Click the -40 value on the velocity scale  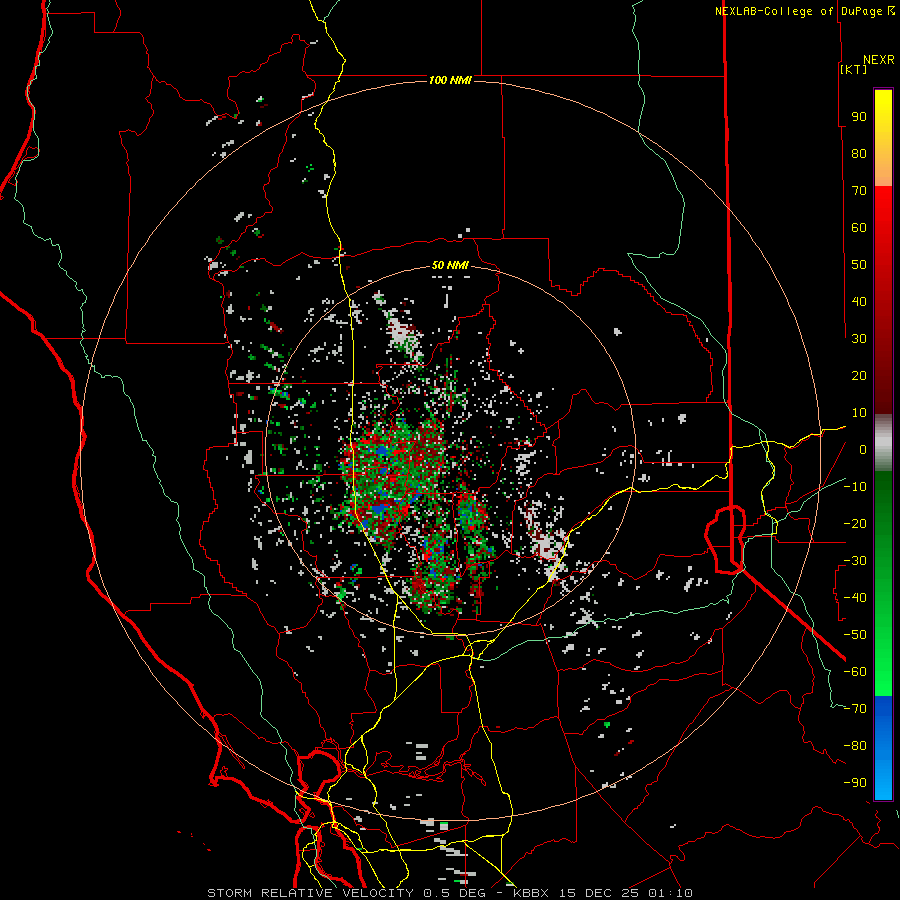(x=855, y=598)
